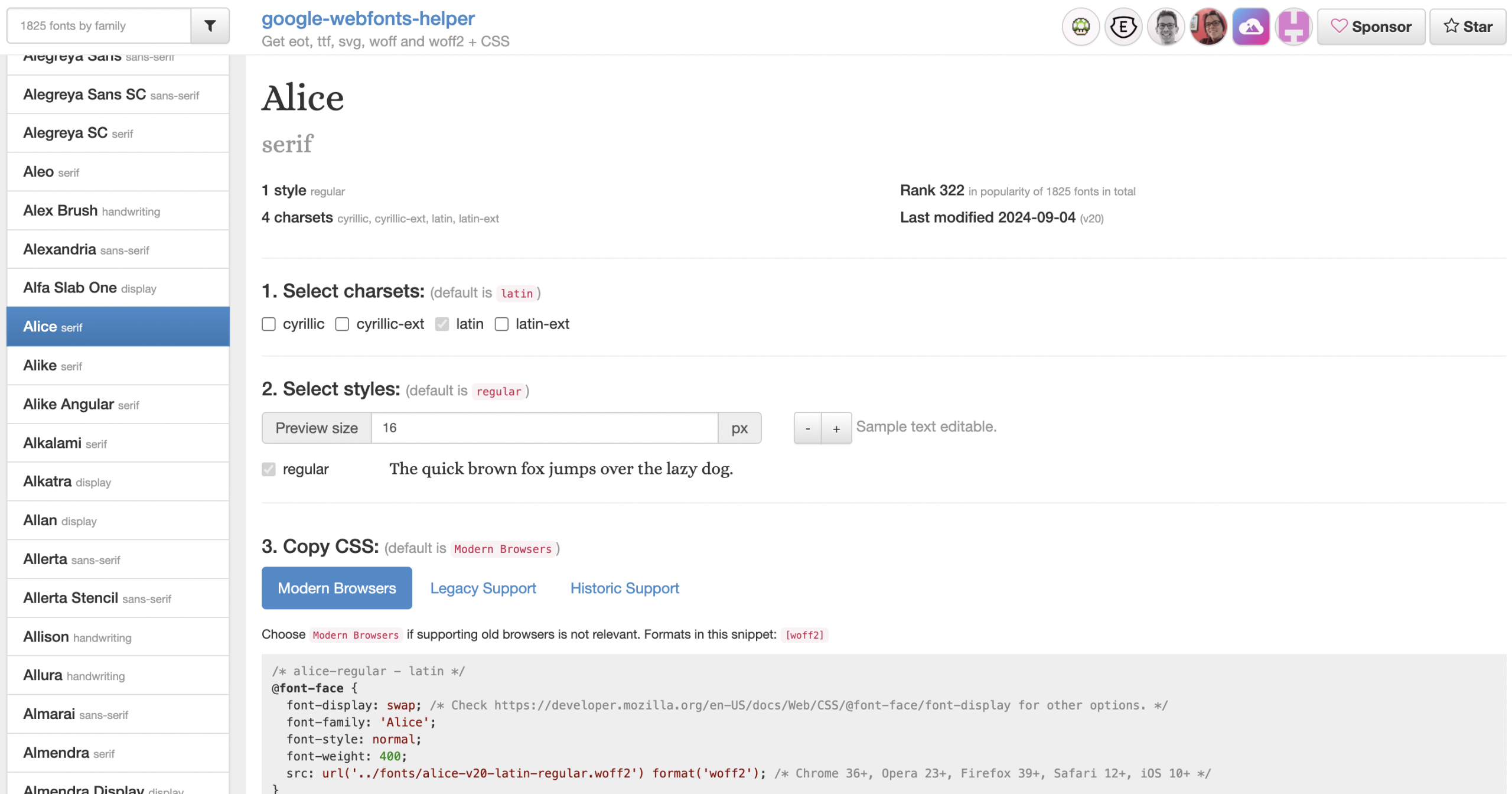Viewport: 1512px width, 794px height.
Task: Open the font filter funnel icon
Action: pos(210,25)
